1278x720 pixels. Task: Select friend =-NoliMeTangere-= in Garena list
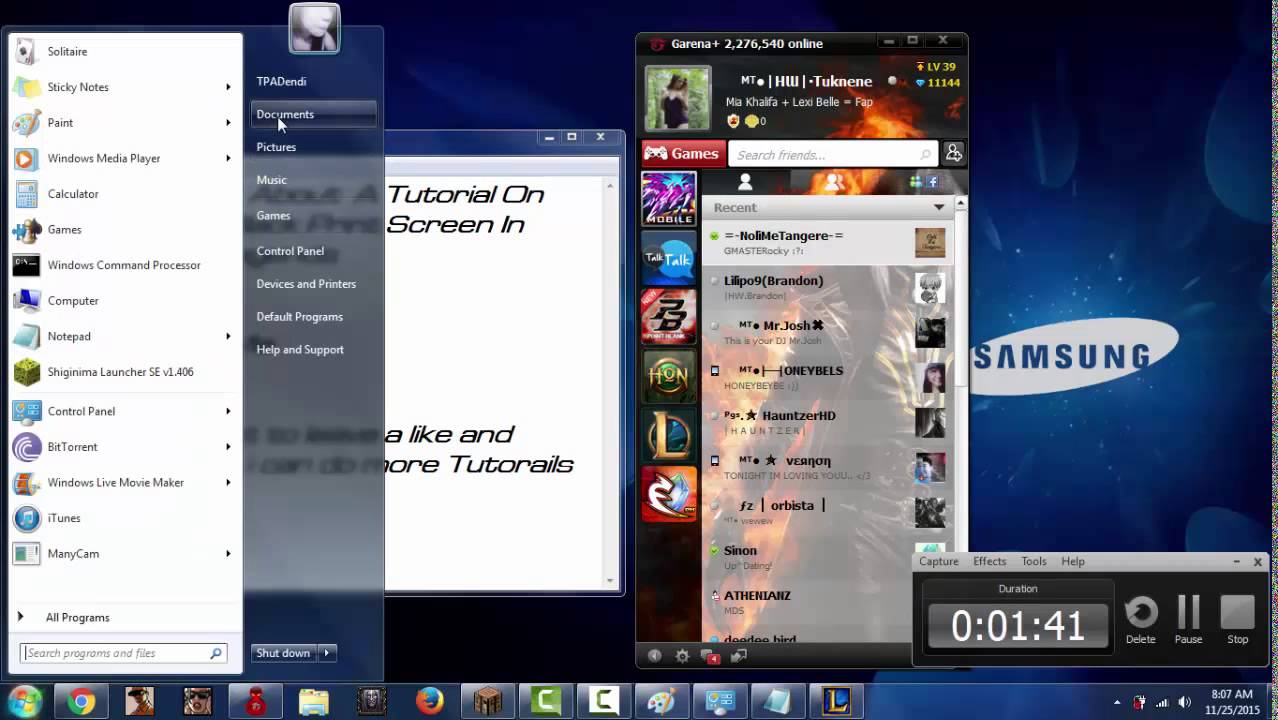(828, 242)
